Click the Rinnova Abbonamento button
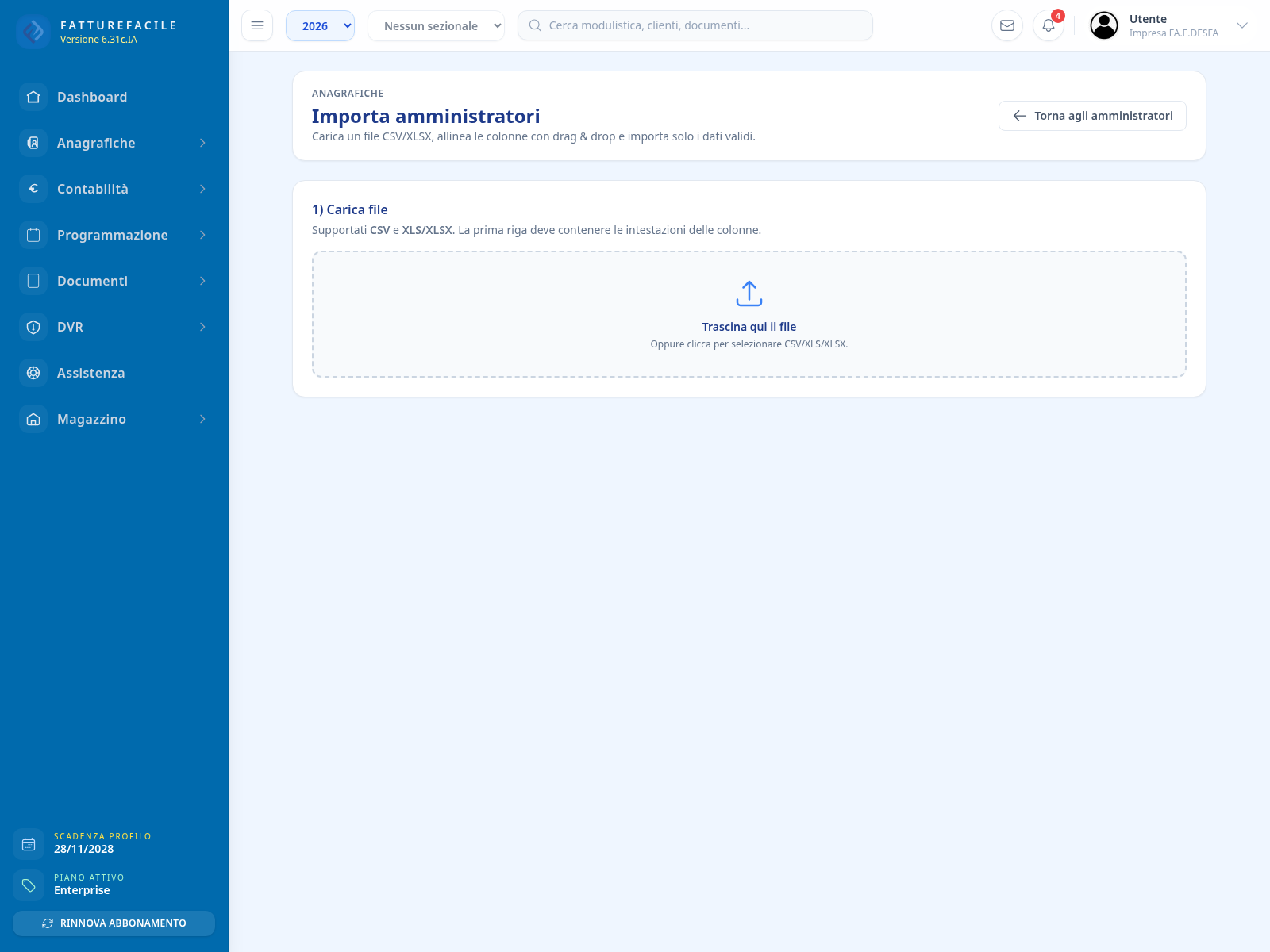Image resolution: width=1270 pixels, height=952 pixels. pos(114,923)
